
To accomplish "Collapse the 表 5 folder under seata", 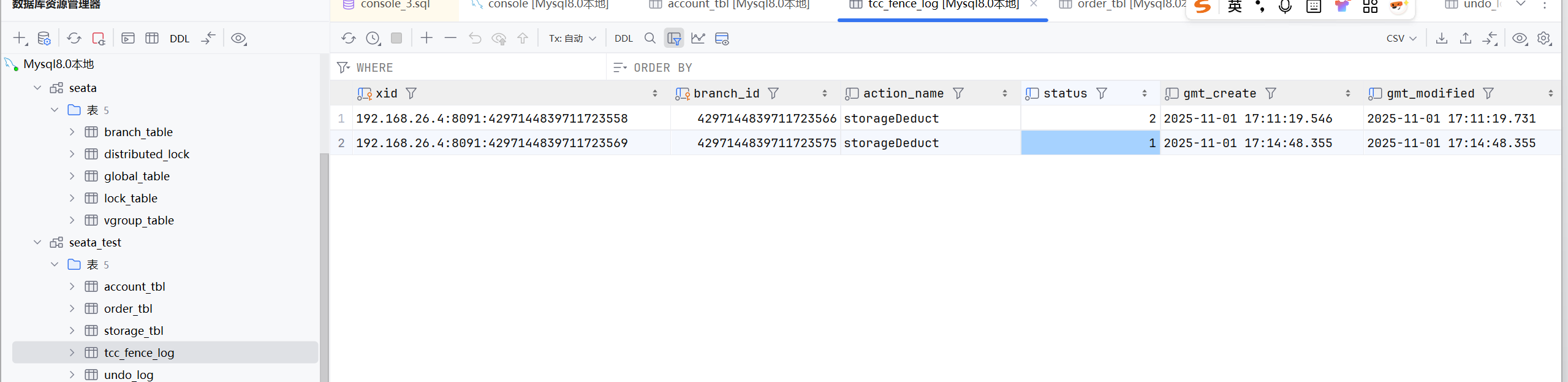I will tap(55, 110).
